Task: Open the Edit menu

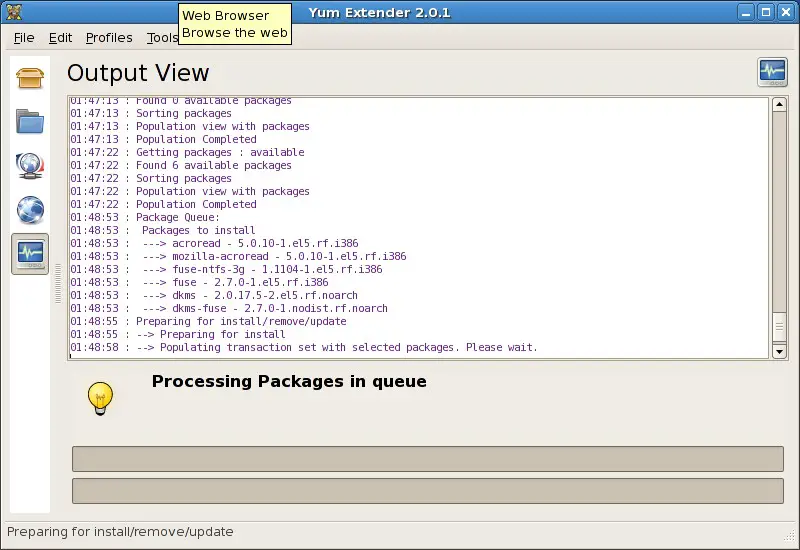Action: click(60, 38)
